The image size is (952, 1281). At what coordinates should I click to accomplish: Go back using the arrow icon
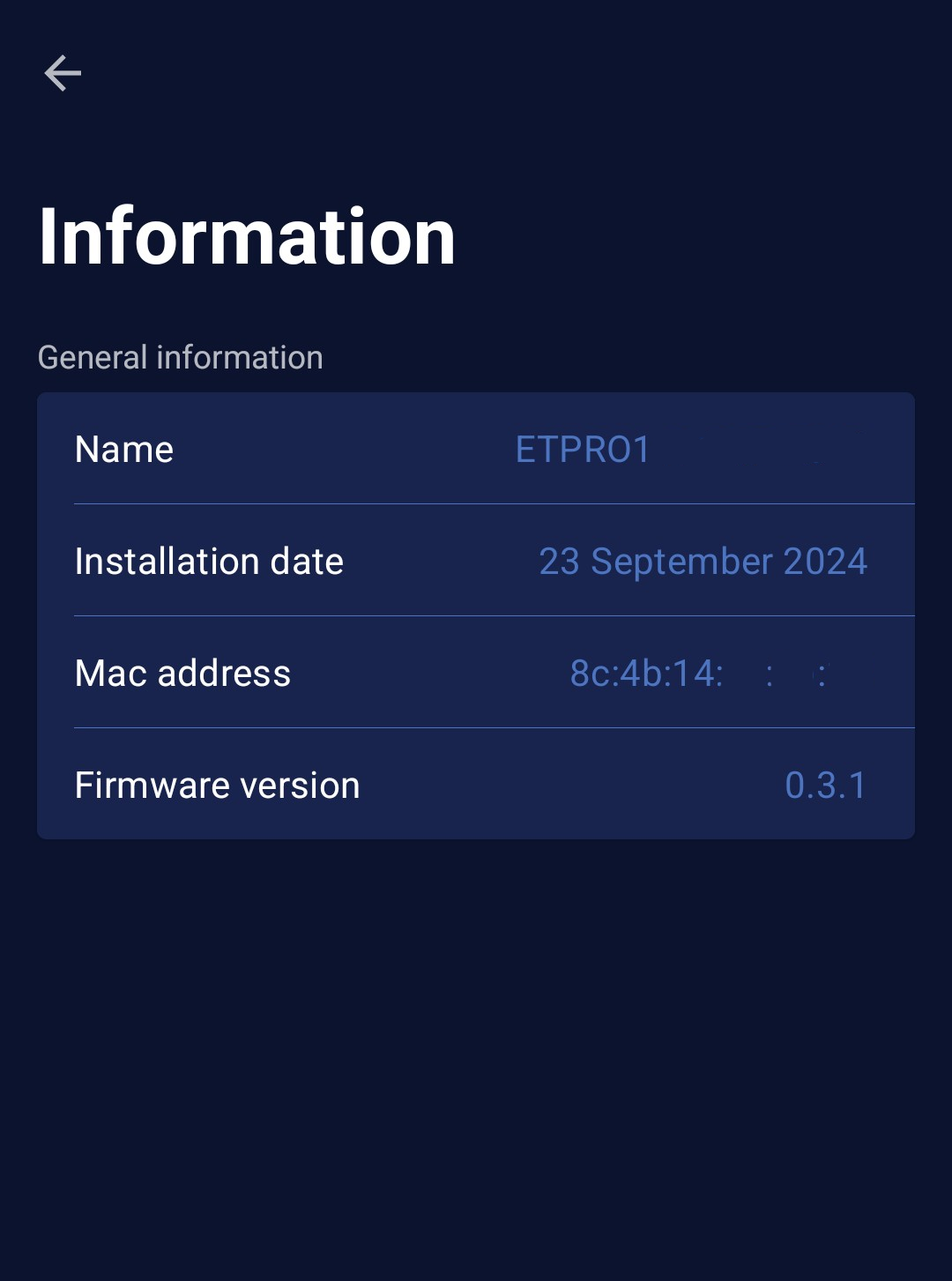[63, 73]
